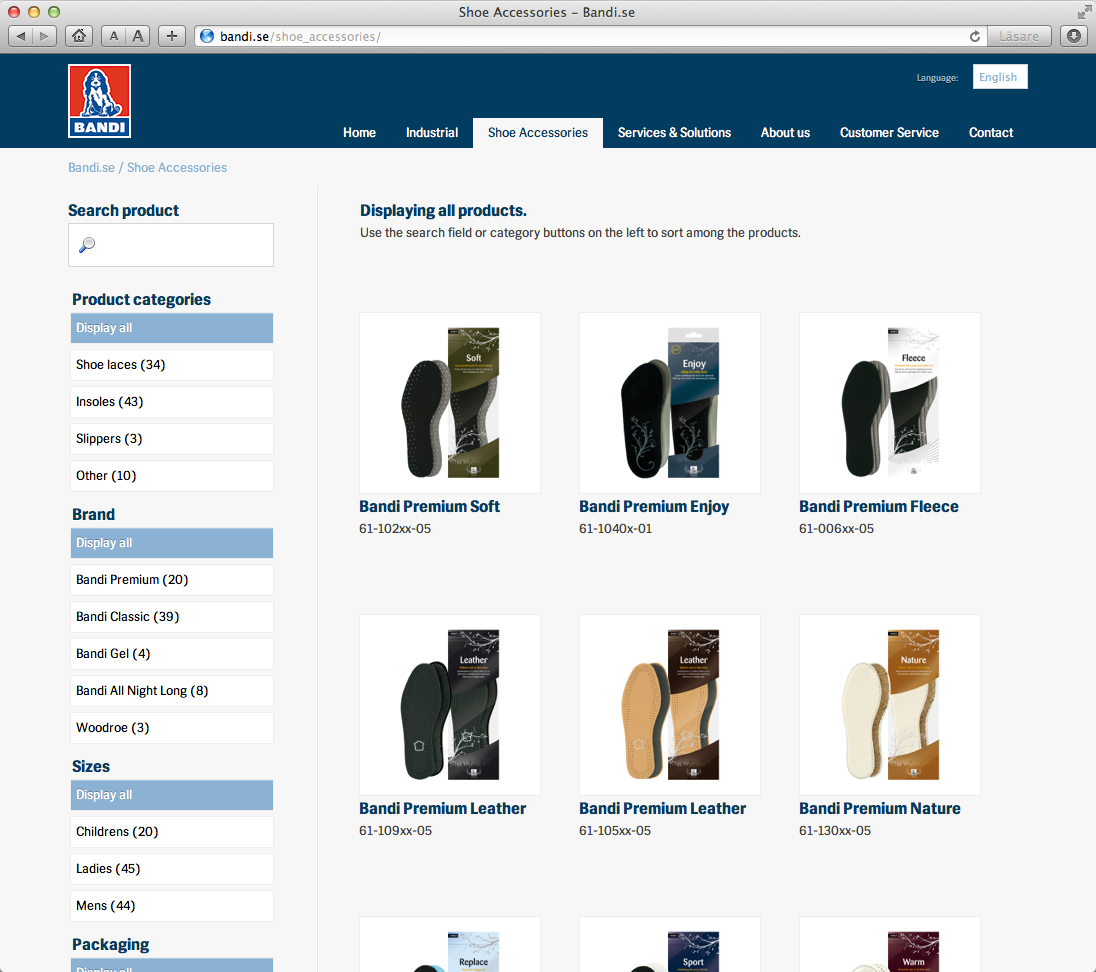Filter by Bandi Classic (39) brand
The width and height of the screenshot is (1096, 972).
pyautogui.click(x=172, y=617)
